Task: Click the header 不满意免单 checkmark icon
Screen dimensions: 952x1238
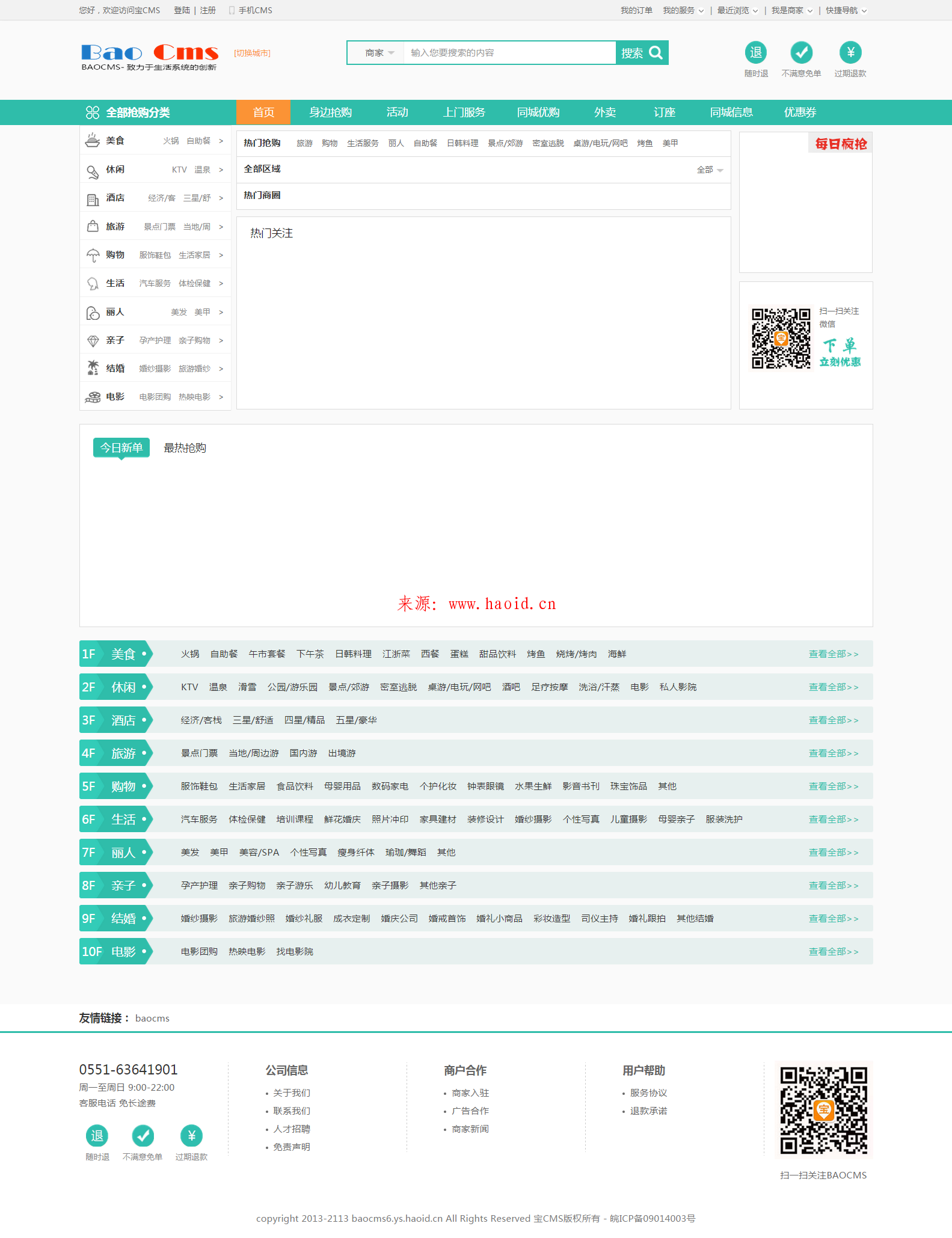Action: (801, 52)
